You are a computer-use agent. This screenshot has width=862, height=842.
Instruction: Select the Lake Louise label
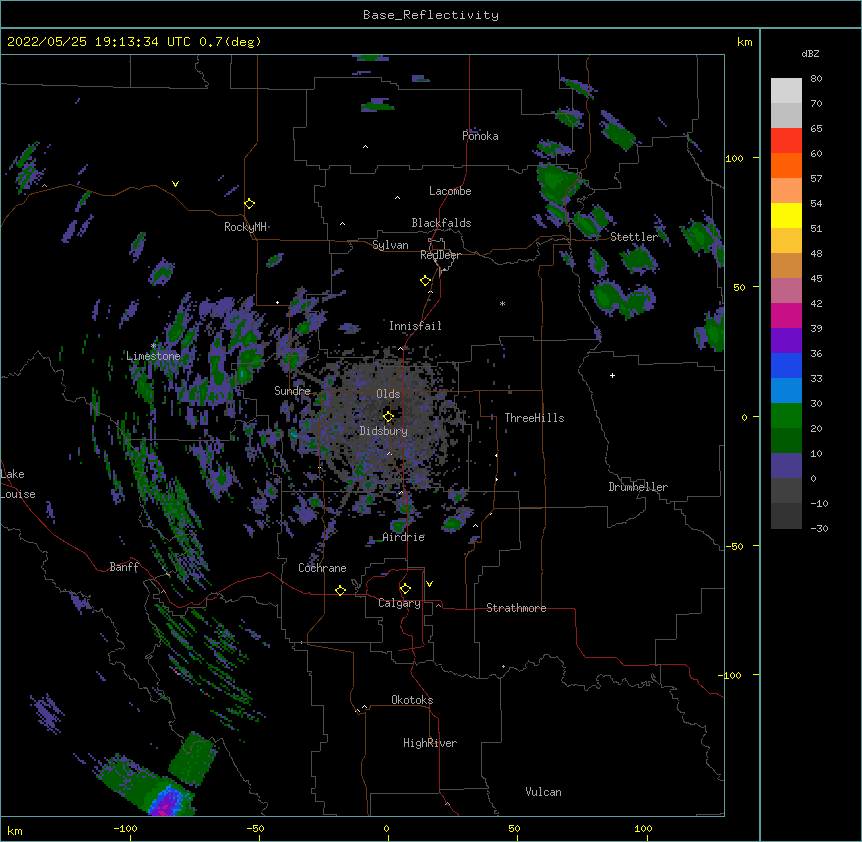click(x=18, y=484)
